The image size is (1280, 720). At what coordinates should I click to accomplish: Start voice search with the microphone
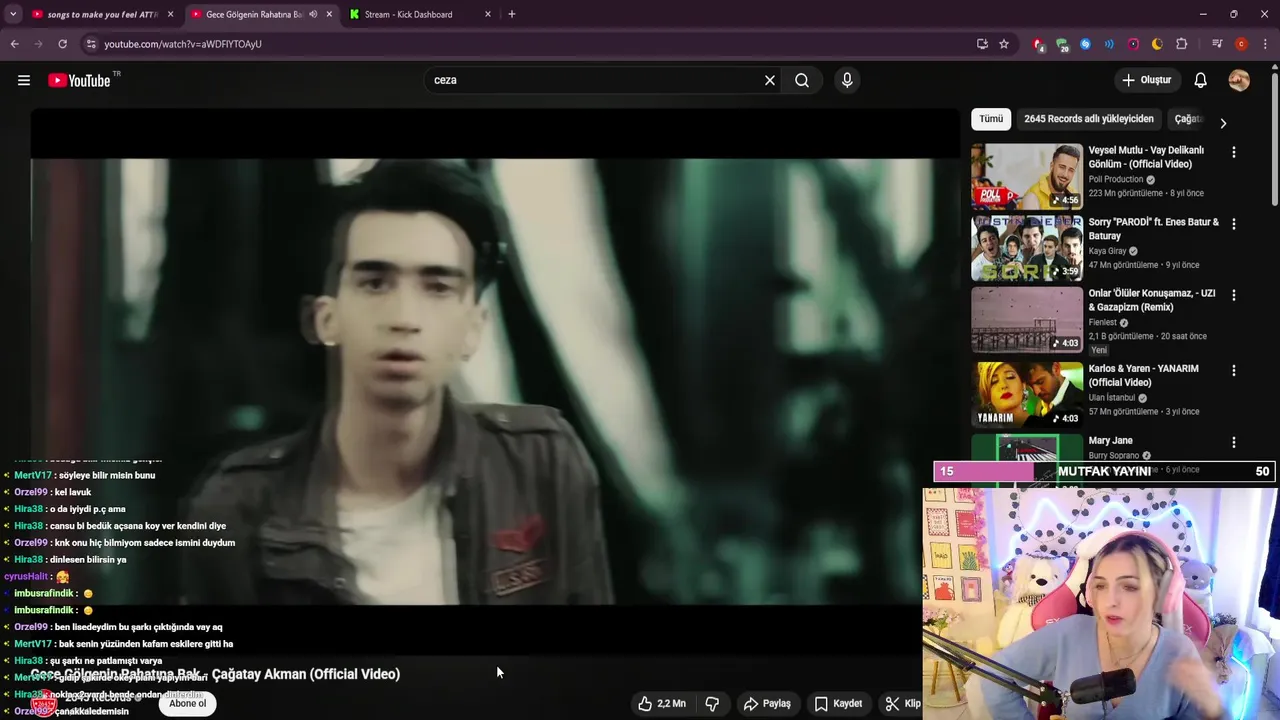847,80
